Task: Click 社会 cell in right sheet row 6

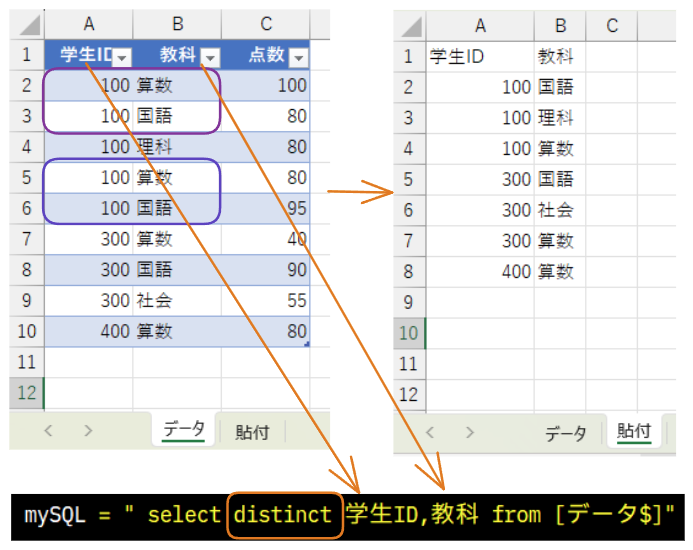Action: 560,210
